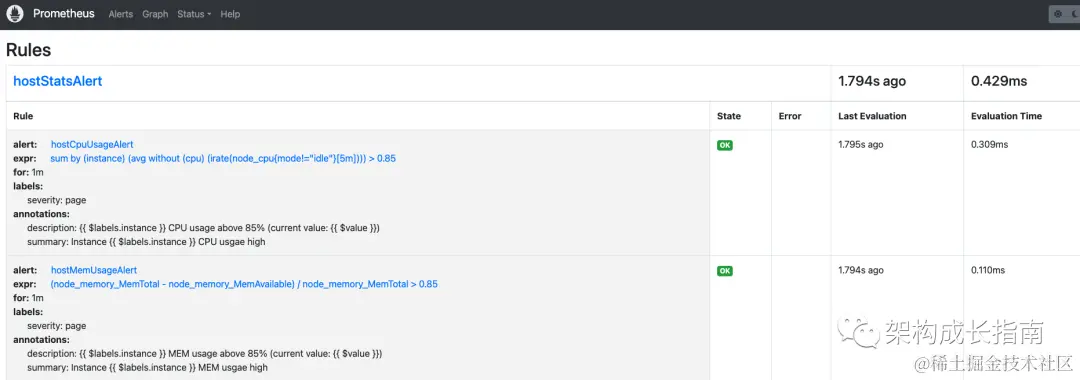Open the node_memory_MemTotal expression link
Screen dimensions: 1080x380
[x=245, y=284]
